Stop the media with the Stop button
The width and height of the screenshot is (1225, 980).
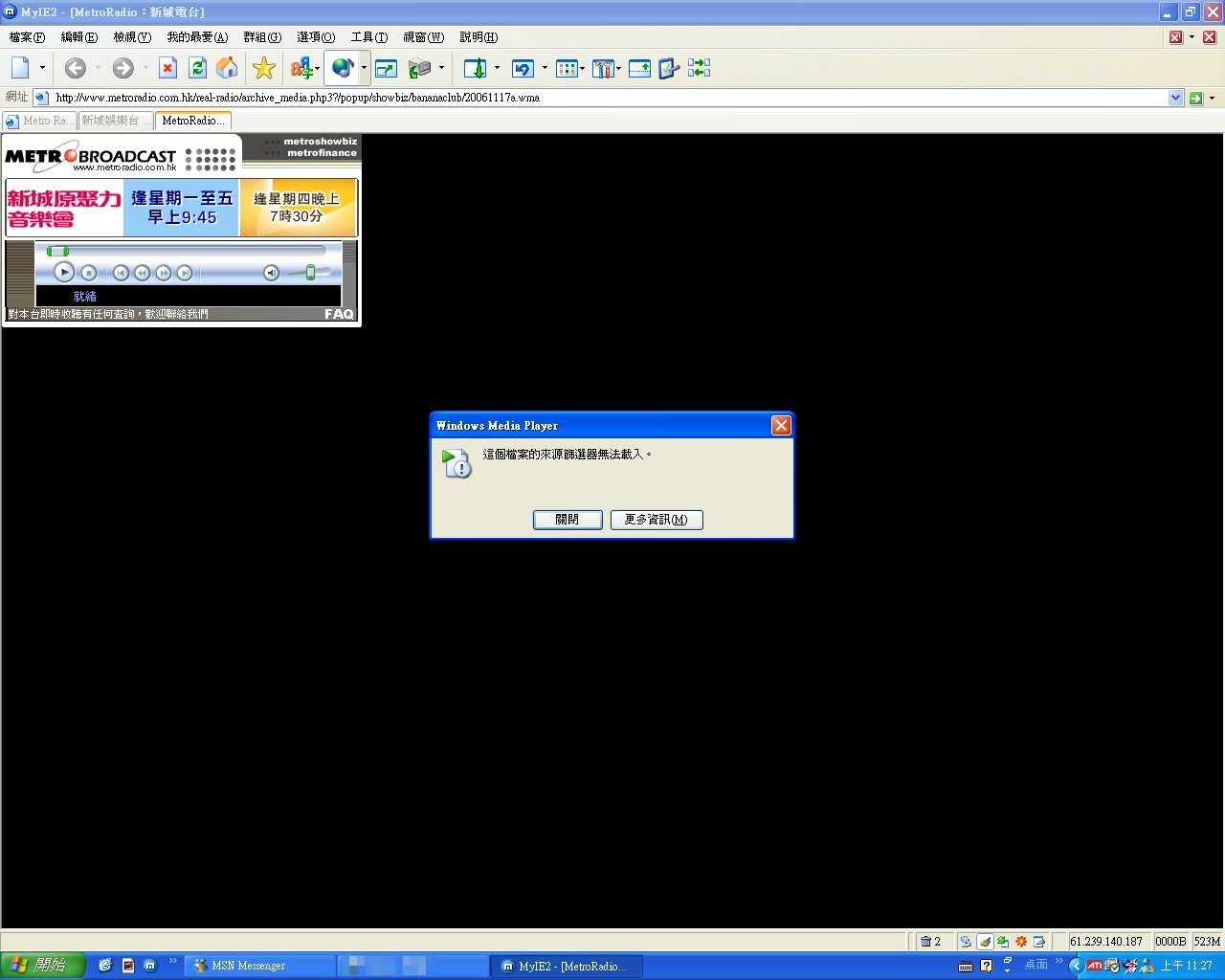click(x=88, y=273)
